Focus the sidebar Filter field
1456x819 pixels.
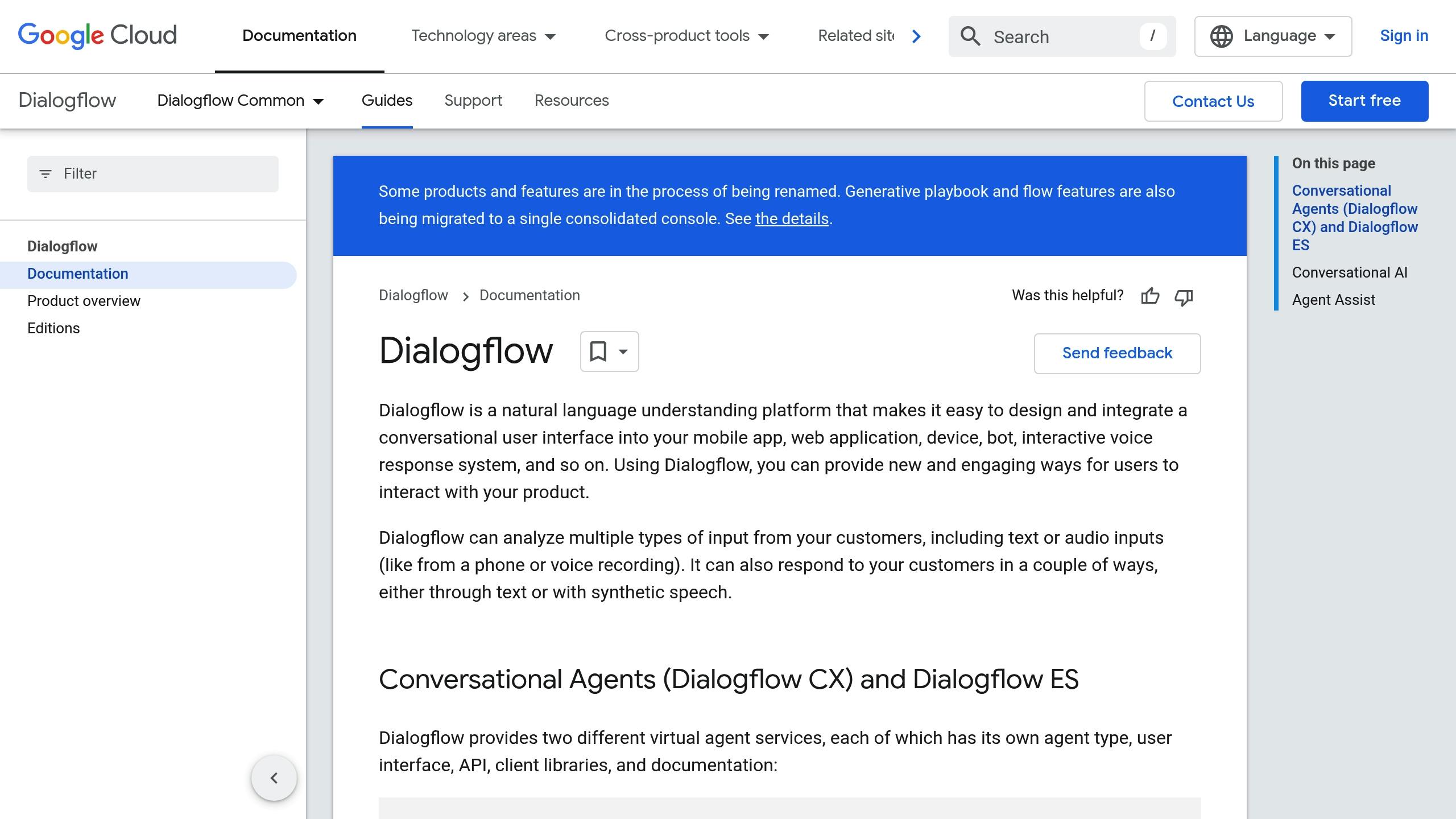[x=153, y=174]
